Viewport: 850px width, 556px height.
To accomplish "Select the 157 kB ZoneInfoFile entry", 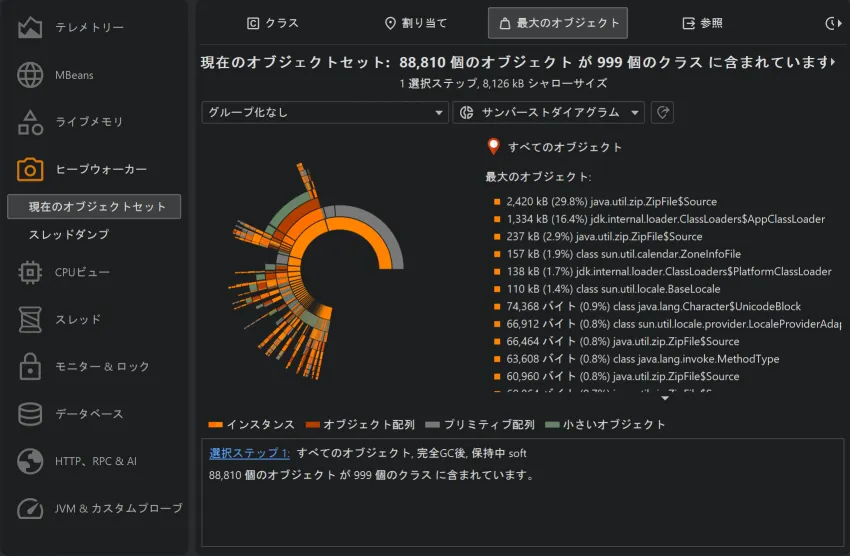I will point(617,254).
